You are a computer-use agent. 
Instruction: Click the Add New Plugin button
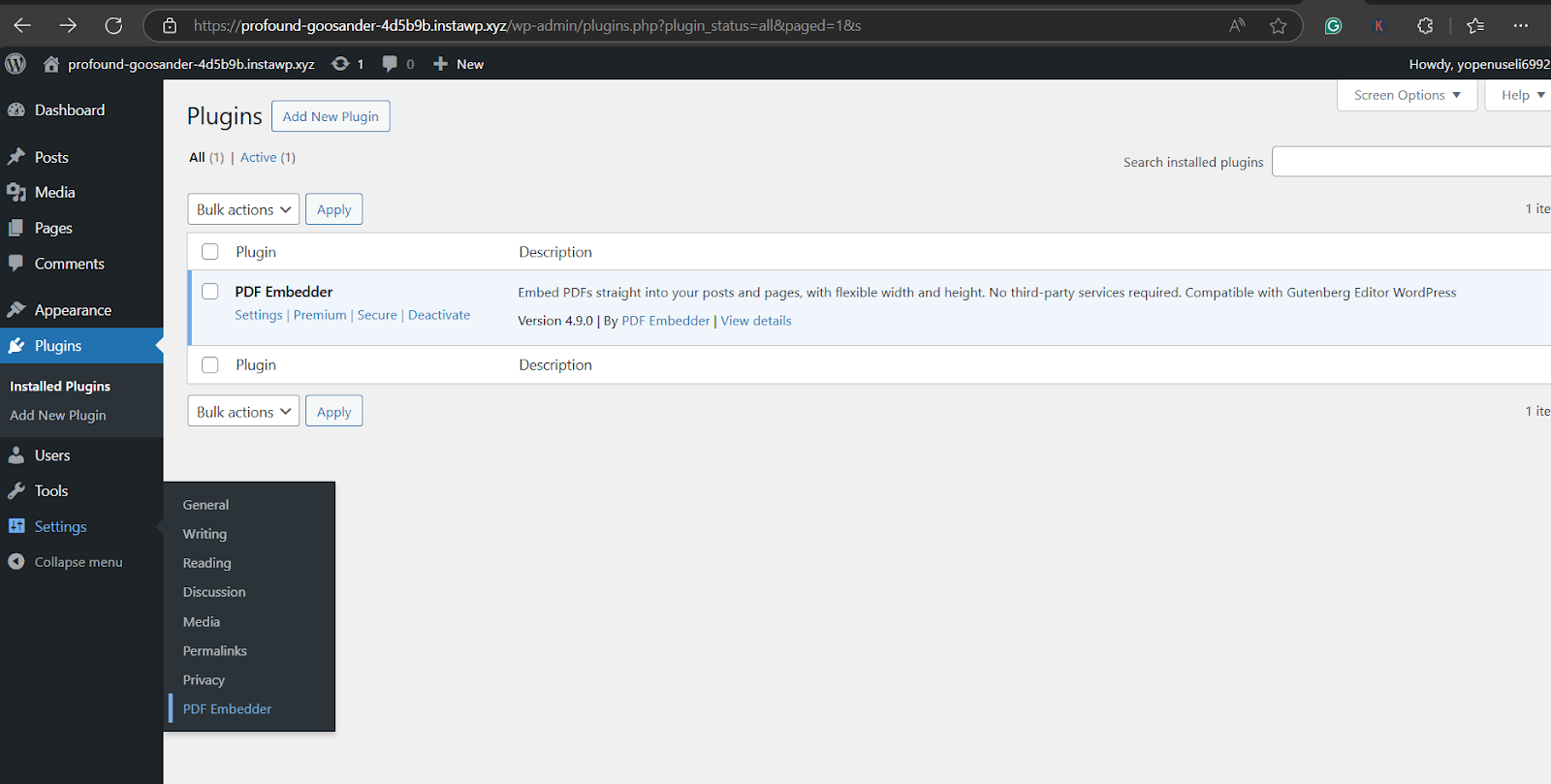tap(331, 116)
